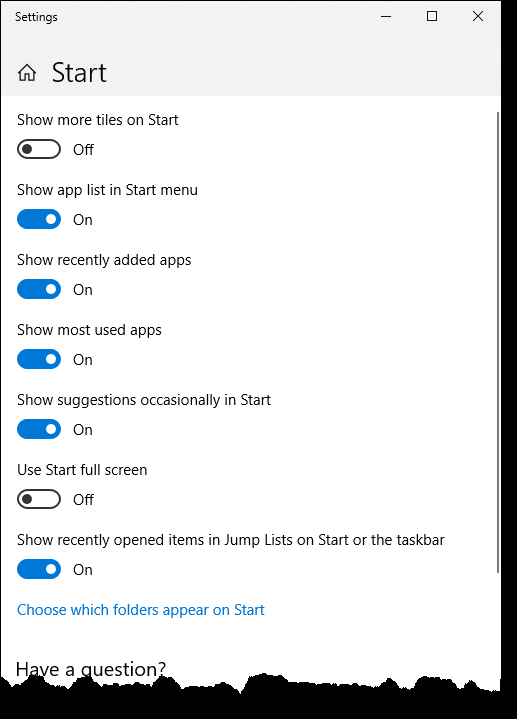Click the On label beside Show app list

[83, 220]
